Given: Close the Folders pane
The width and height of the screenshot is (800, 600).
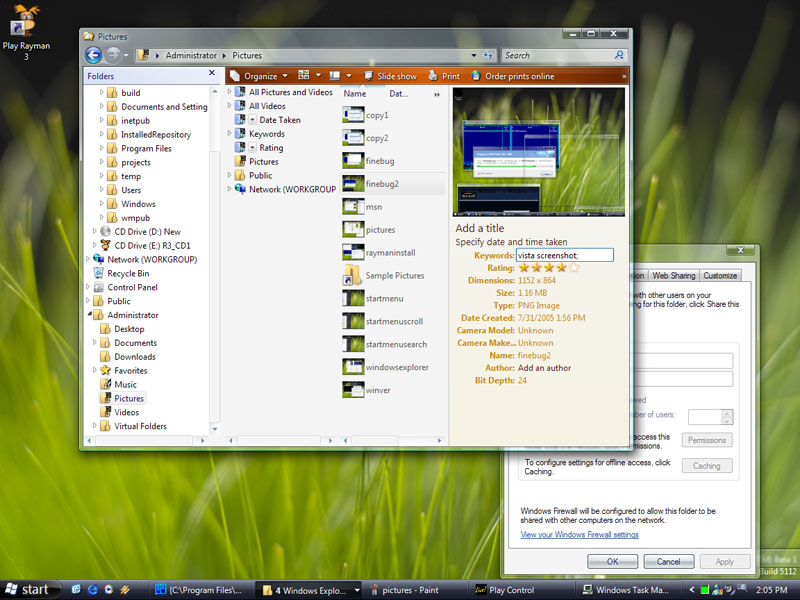Looking at the screenshot, I should pos(212,73).
